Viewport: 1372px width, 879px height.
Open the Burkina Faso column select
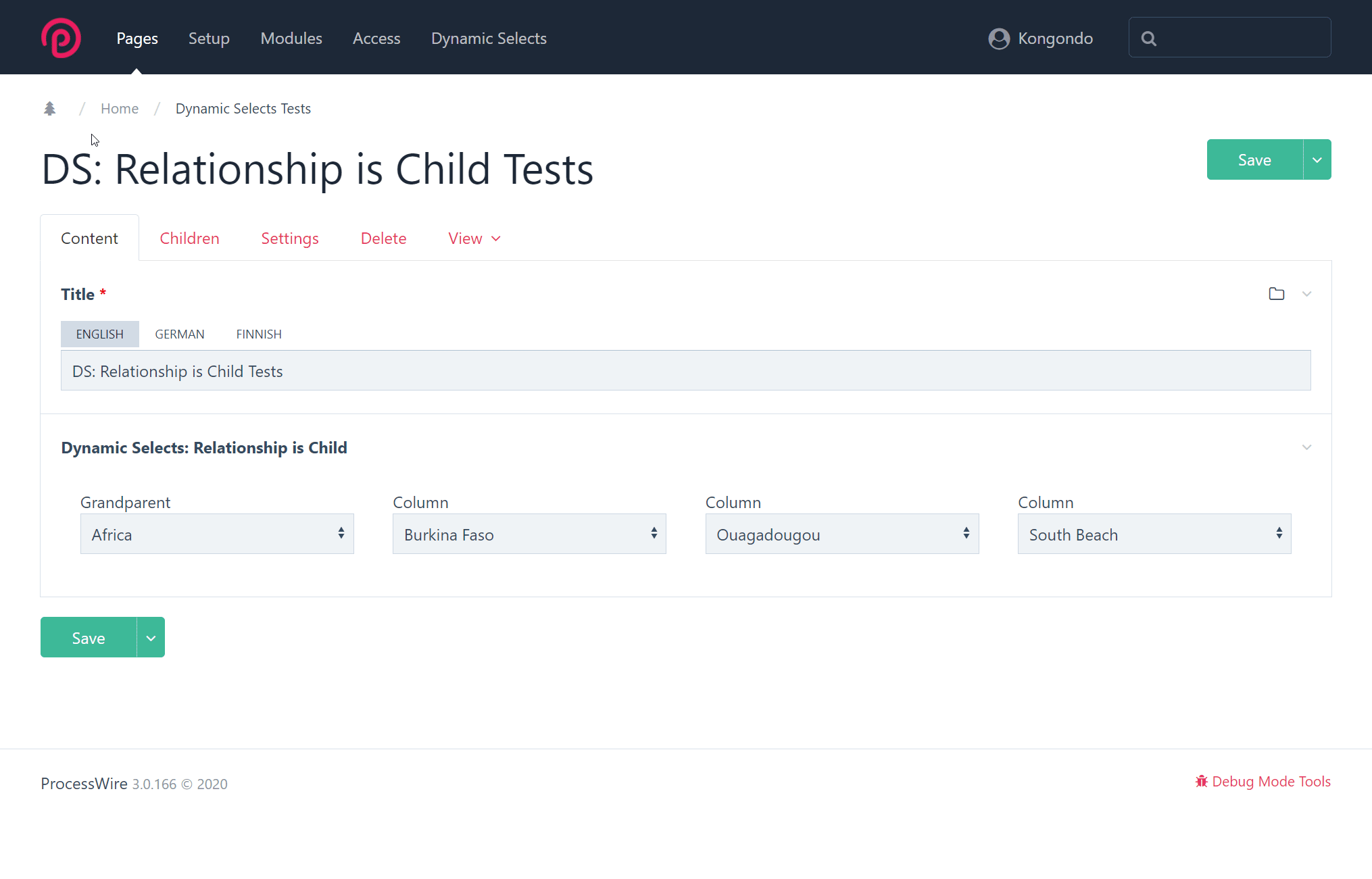tap(529, 534)
